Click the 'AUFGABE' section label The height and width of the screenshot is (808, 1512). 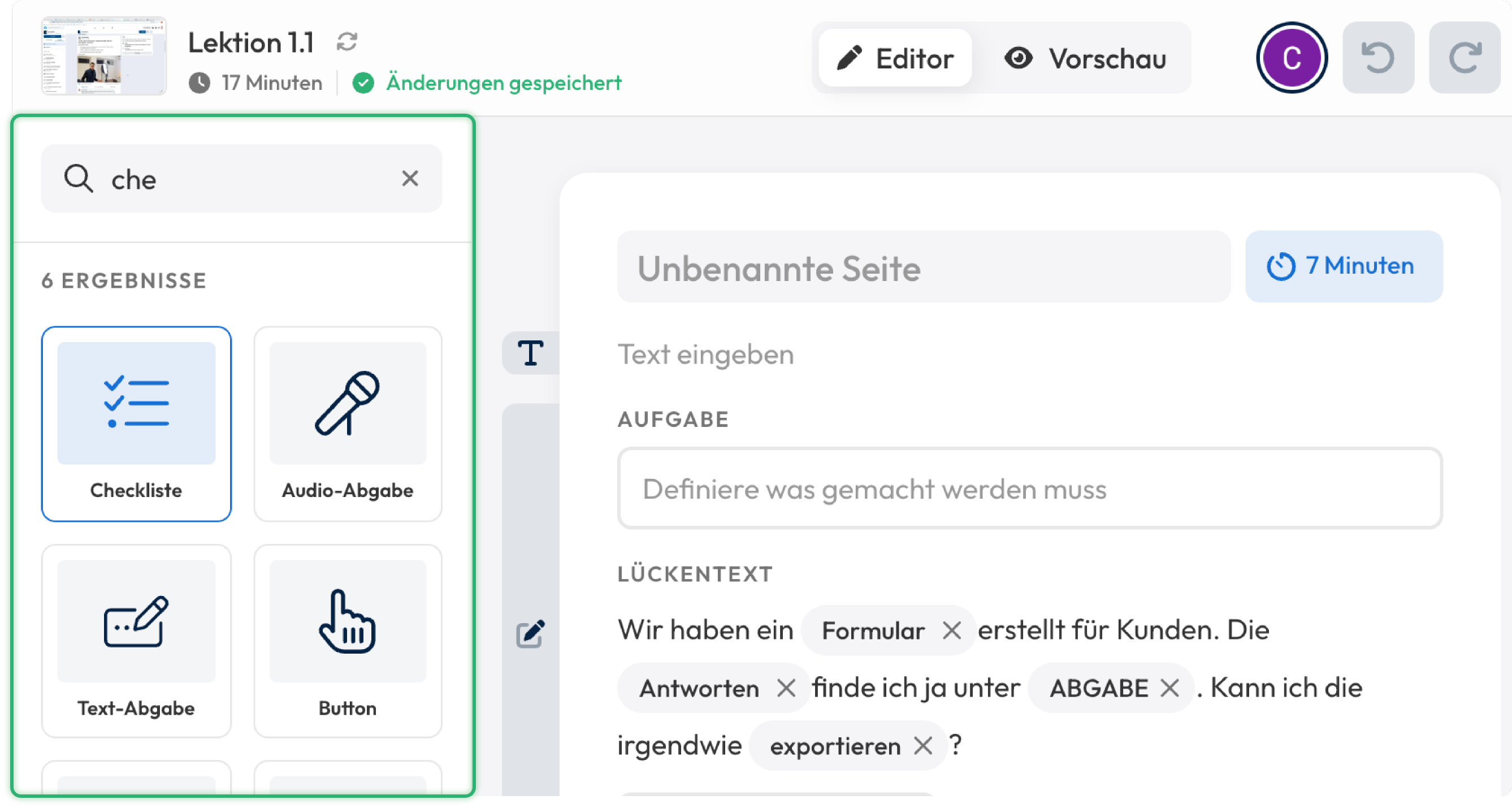click(673, 420)
